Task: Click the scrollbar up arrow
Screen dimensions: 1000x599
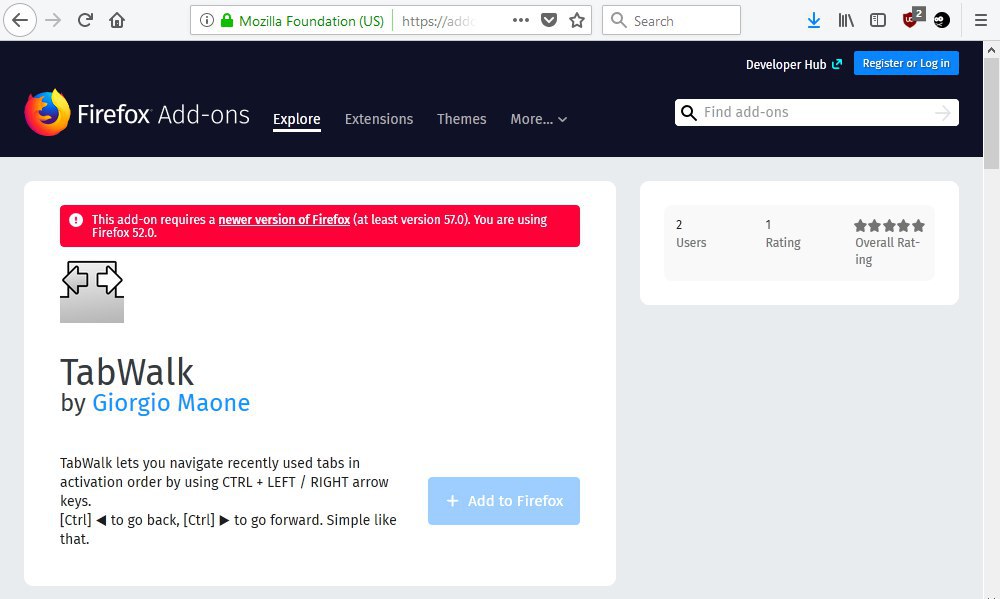Action: tap(991, 50)
